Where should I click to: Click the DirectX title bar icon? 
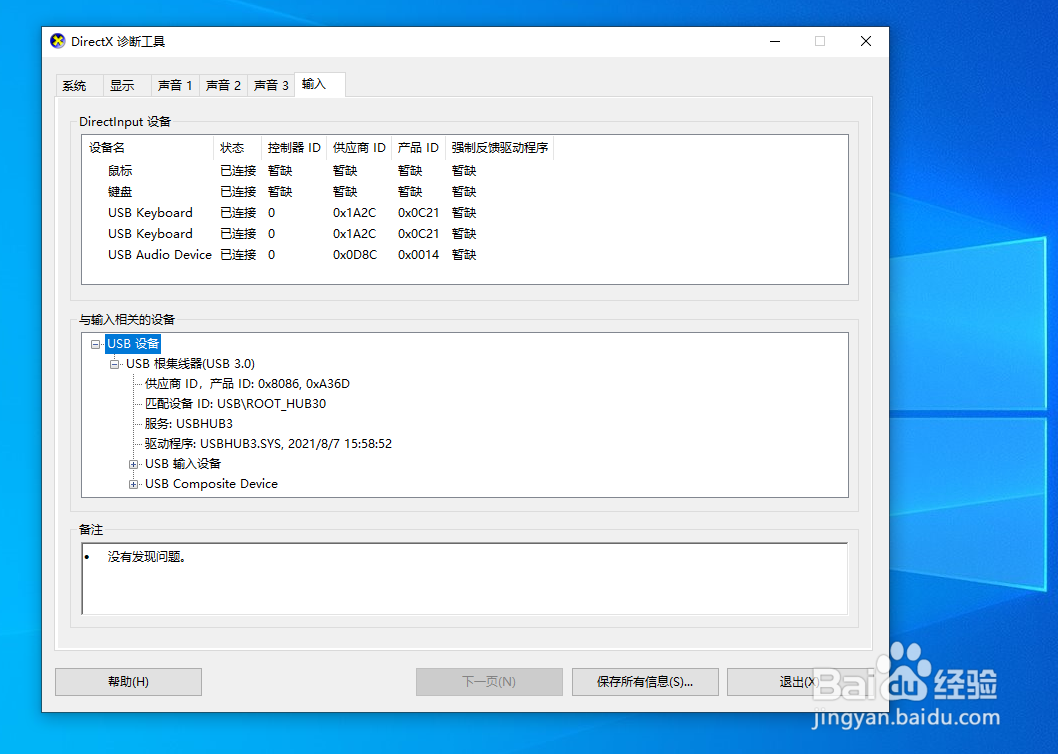click(x=58, y=41)
